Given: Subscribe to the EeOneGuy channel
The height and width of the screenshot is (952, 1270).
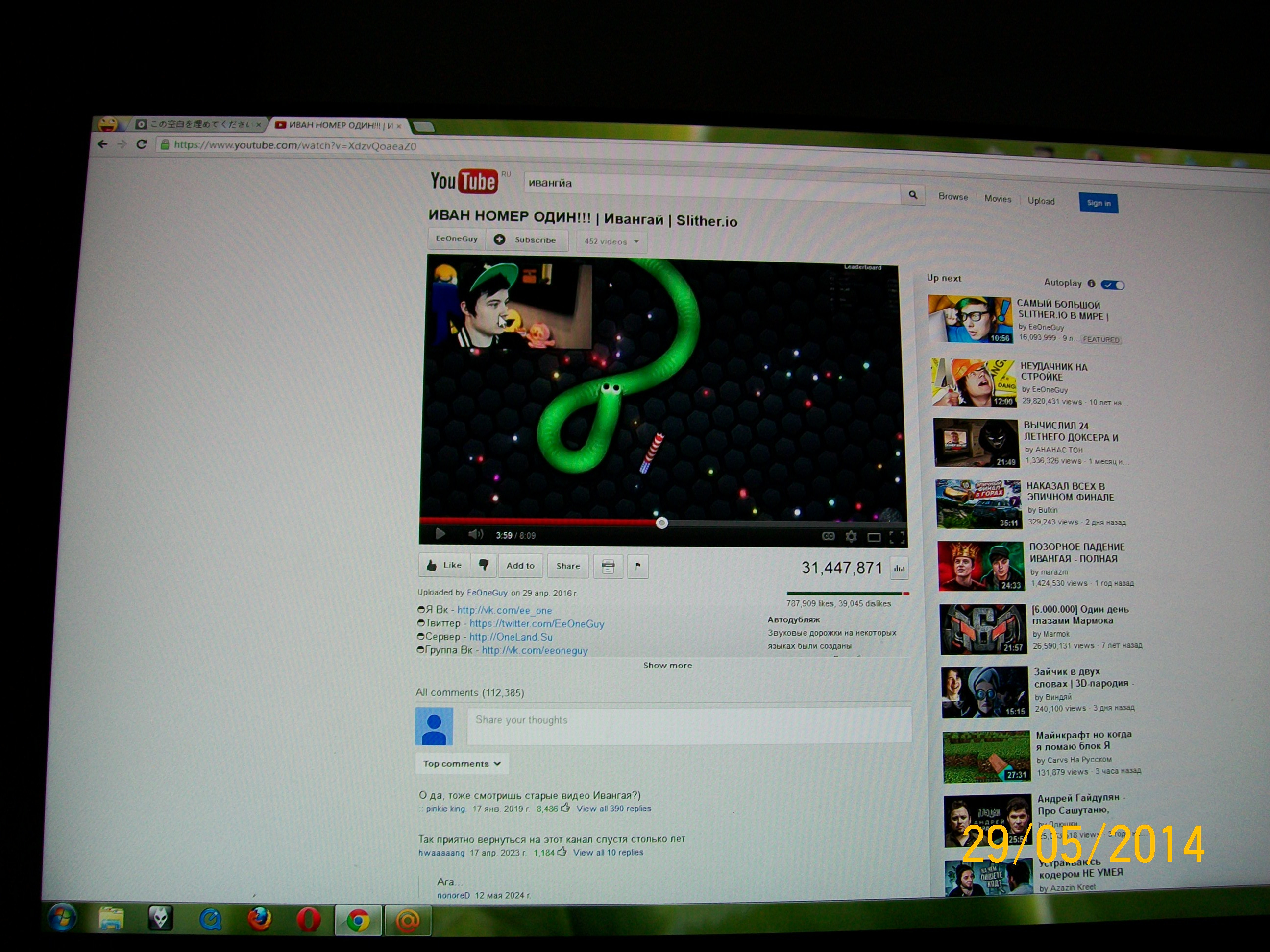Looking at the screenshot, I should [x=527, y=240].
